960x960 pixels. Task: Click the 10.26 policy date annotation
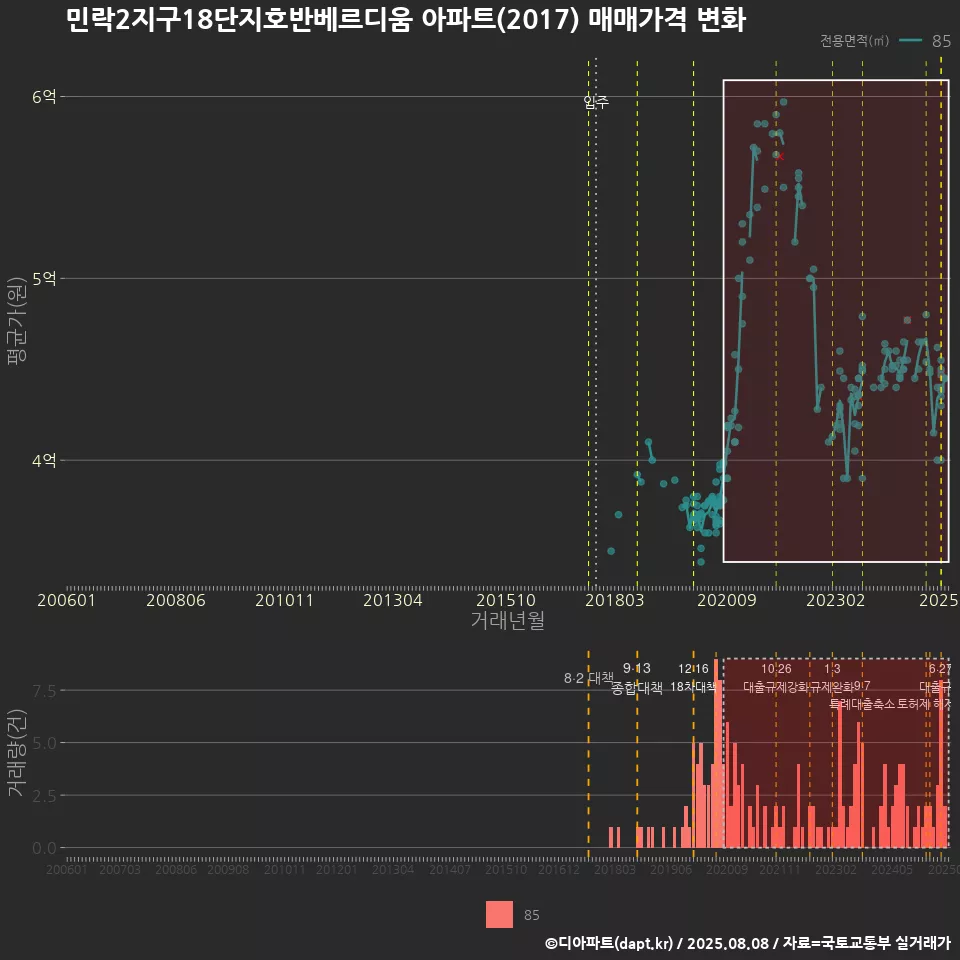[x=776, y=669]
